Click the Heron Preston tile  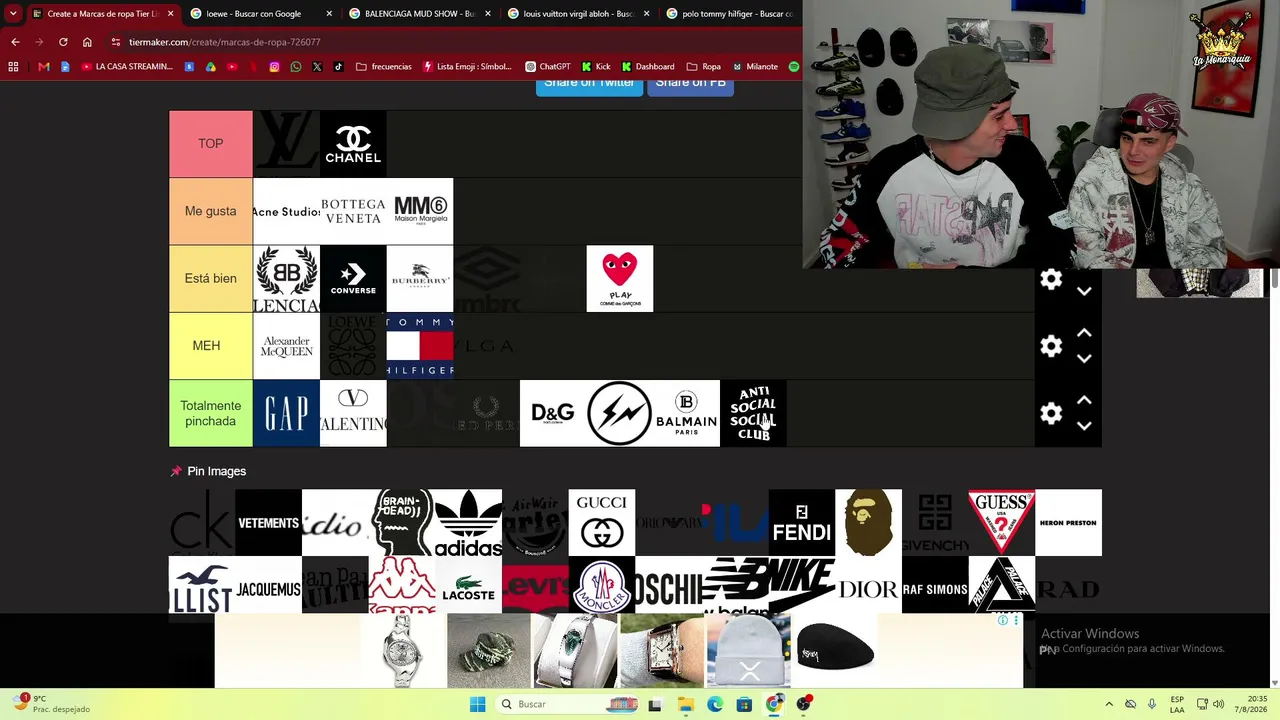[x=1068, y=523]
